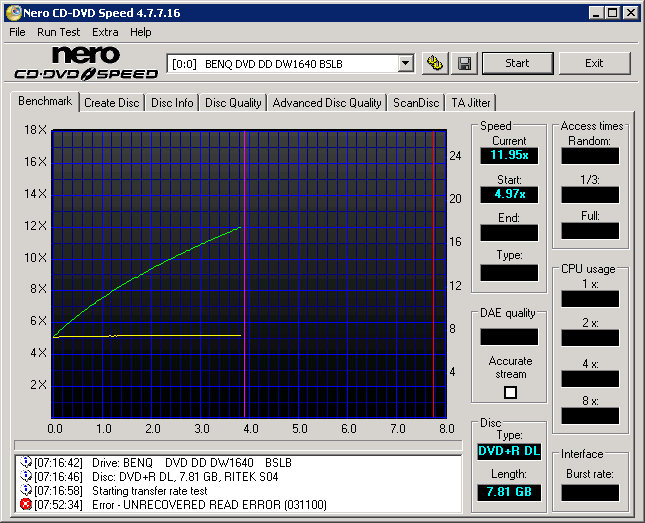Click the options icon next to drive selector
Screen dimensions: 645x523
click(434, 63)
